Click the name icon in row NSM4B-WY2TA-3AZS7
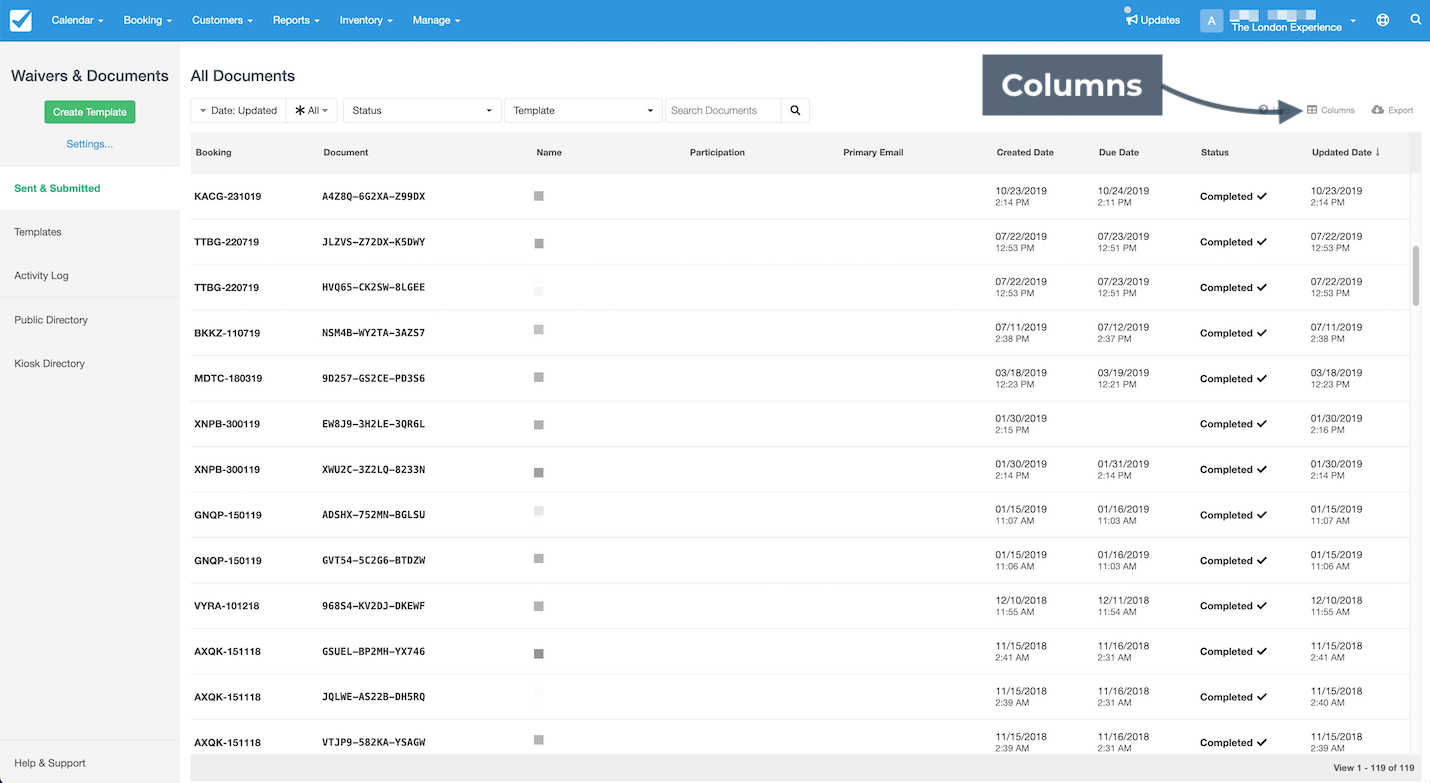The image size is (1430, 783). (x=539, y=329)
